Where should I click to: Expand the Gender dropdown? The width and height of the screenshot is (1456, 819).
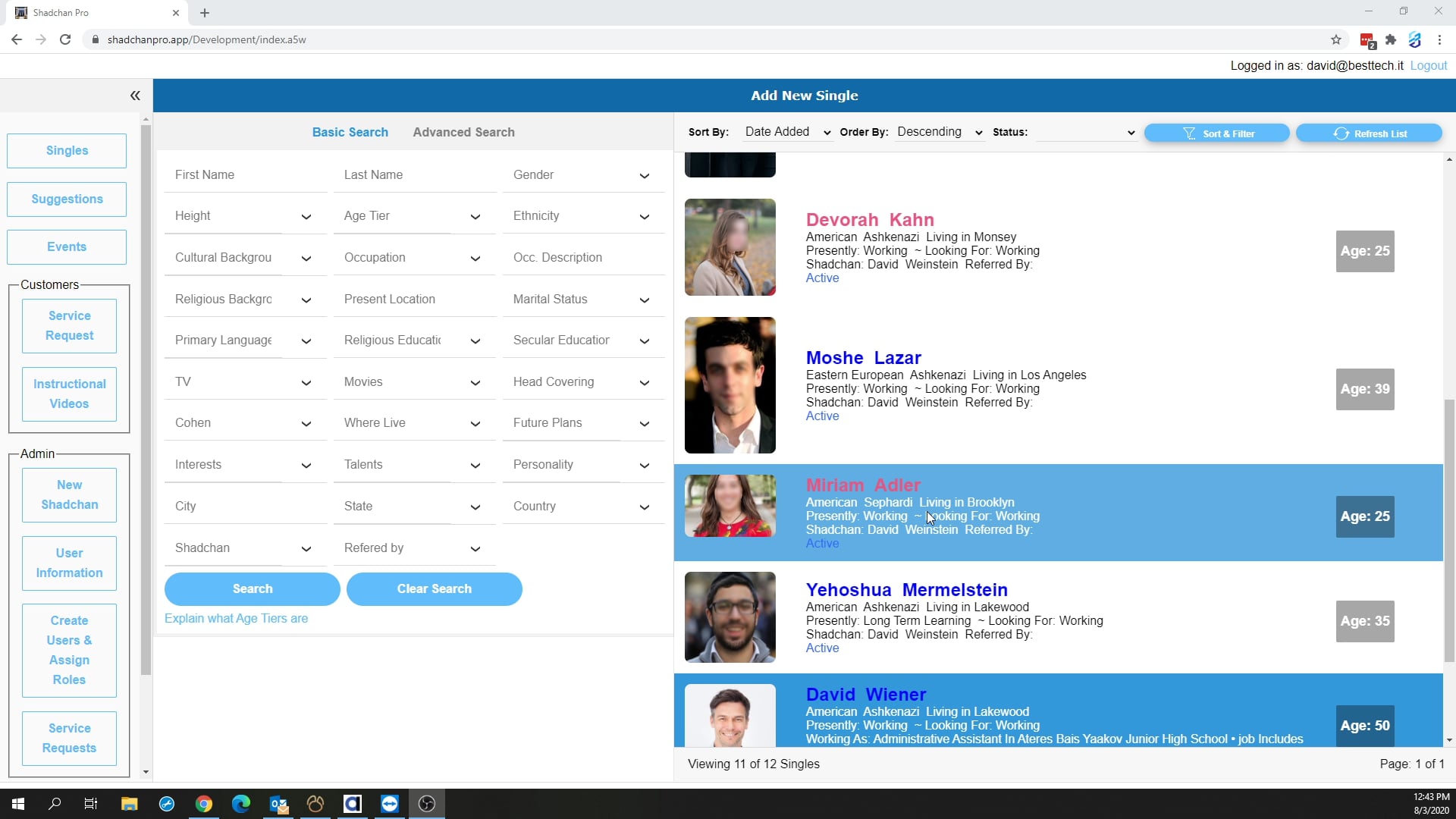point(644,175)
